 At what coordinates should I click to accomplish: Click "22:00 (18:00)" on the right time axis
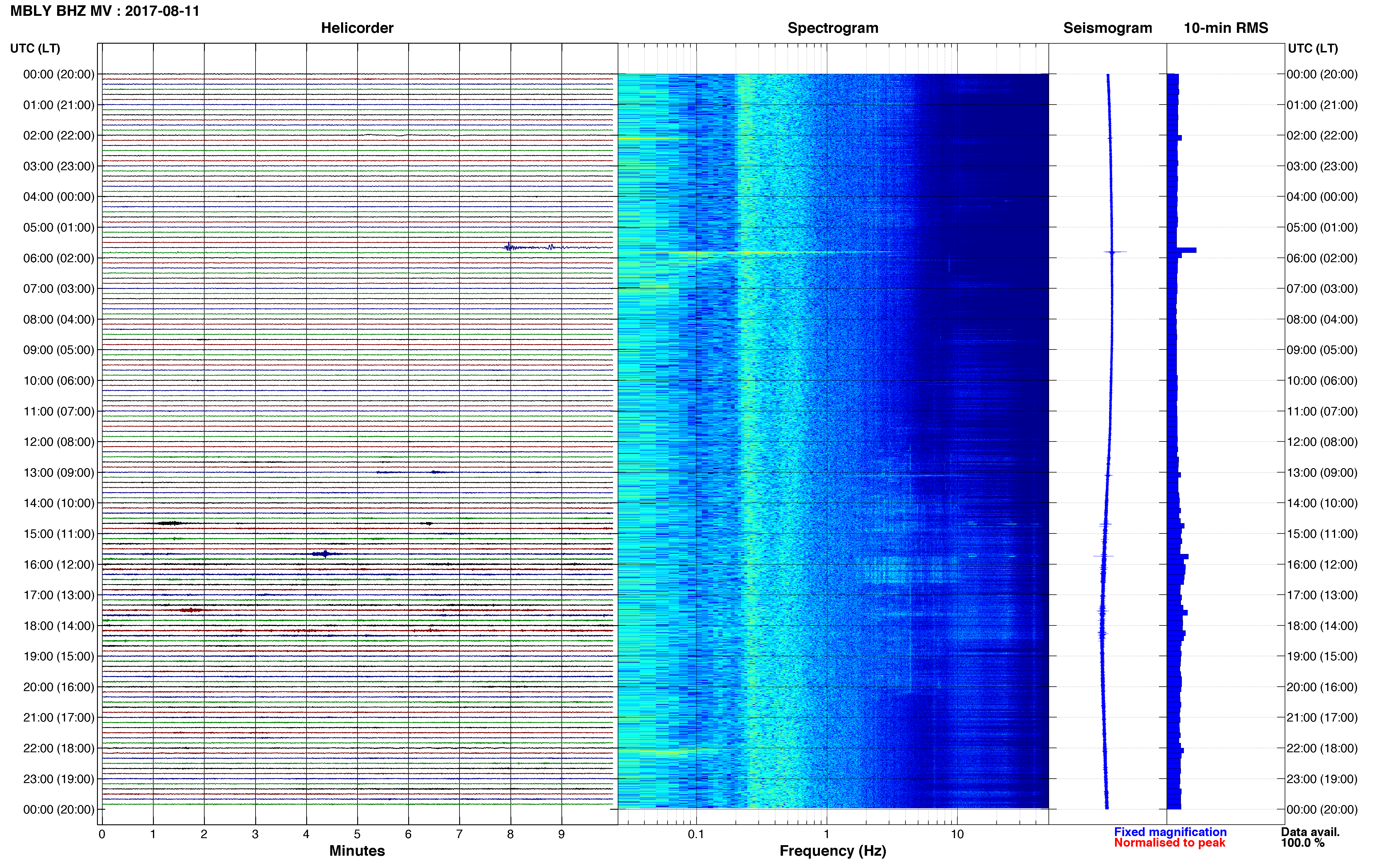(1322, 748)
